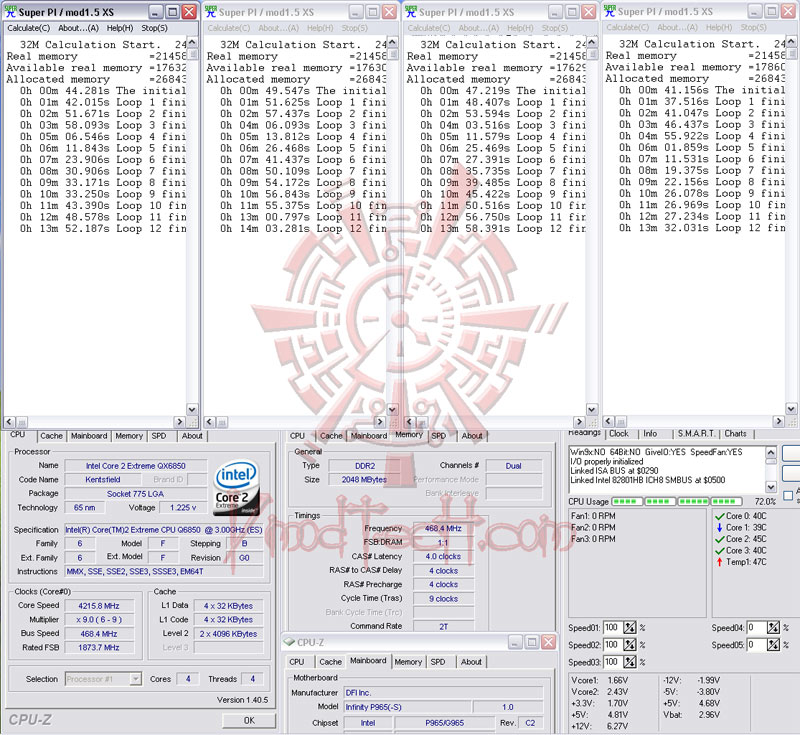Select CPU tab in middle CPU-Z memory window
Image resolution: width=800 pixels, height=735 pixels.
(x=297, y=436)
